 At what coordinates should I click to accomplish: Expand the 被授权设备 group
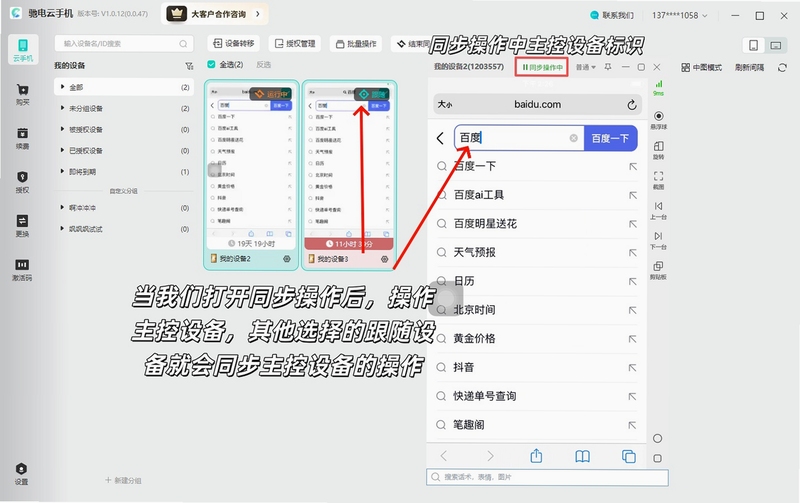pyautogui.click(x=62, y=129)
